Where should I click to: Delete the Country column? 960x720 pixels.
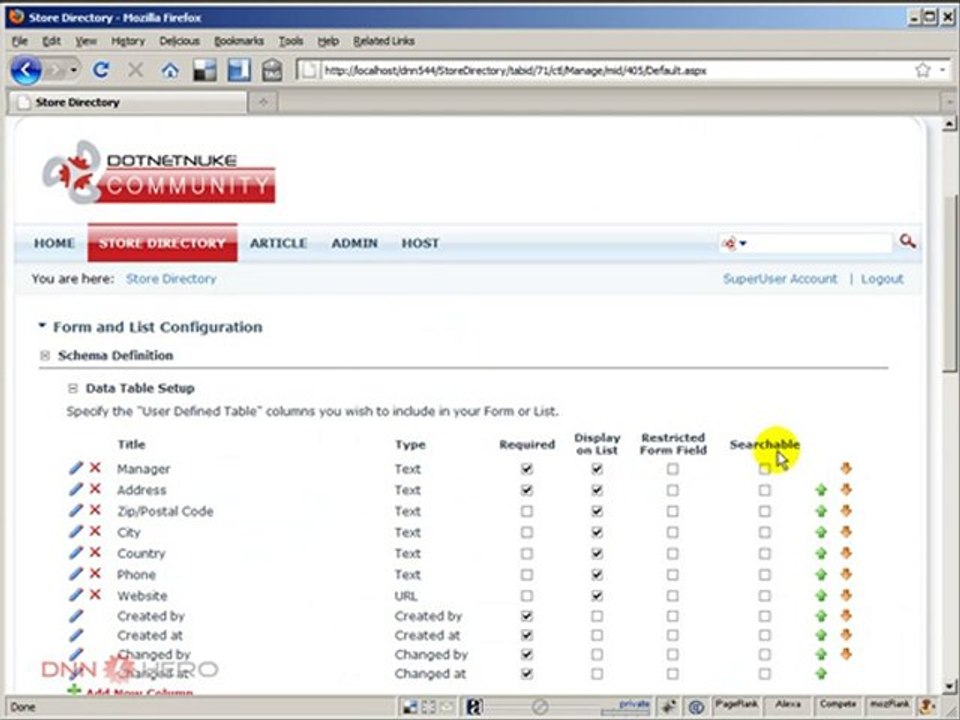point(95,552)
